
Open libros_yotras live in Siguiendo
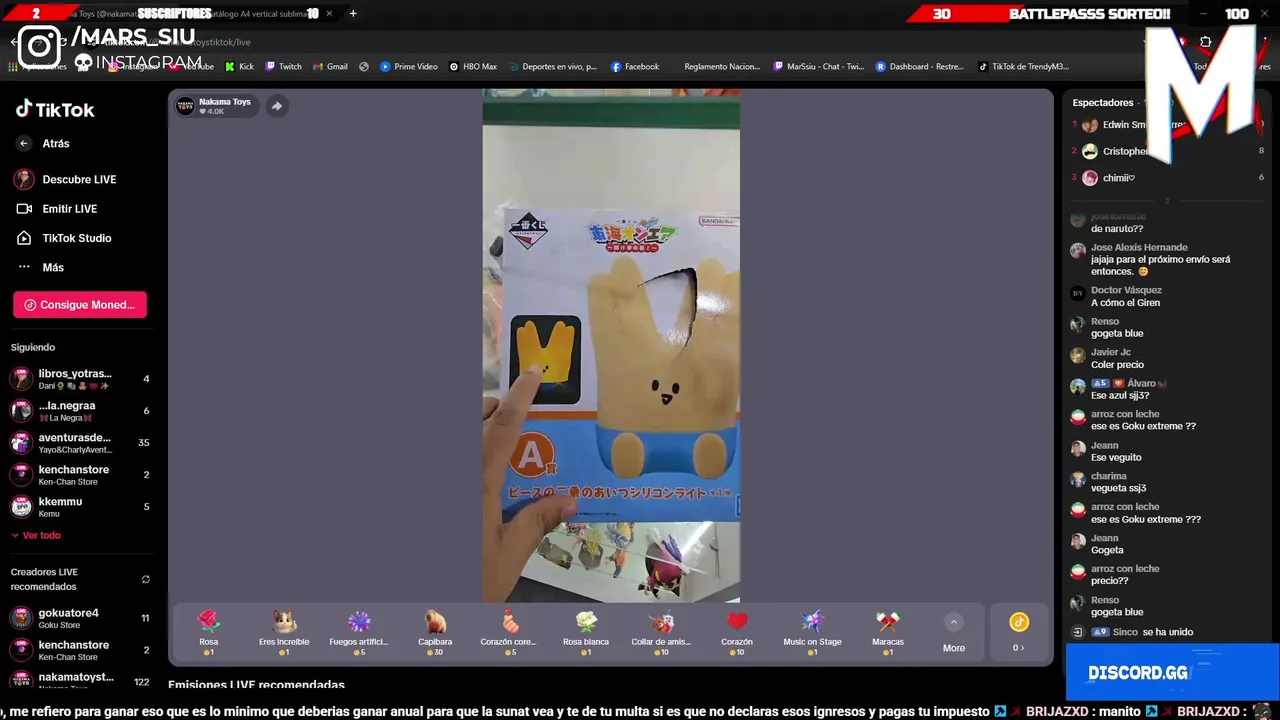(80, 379)
